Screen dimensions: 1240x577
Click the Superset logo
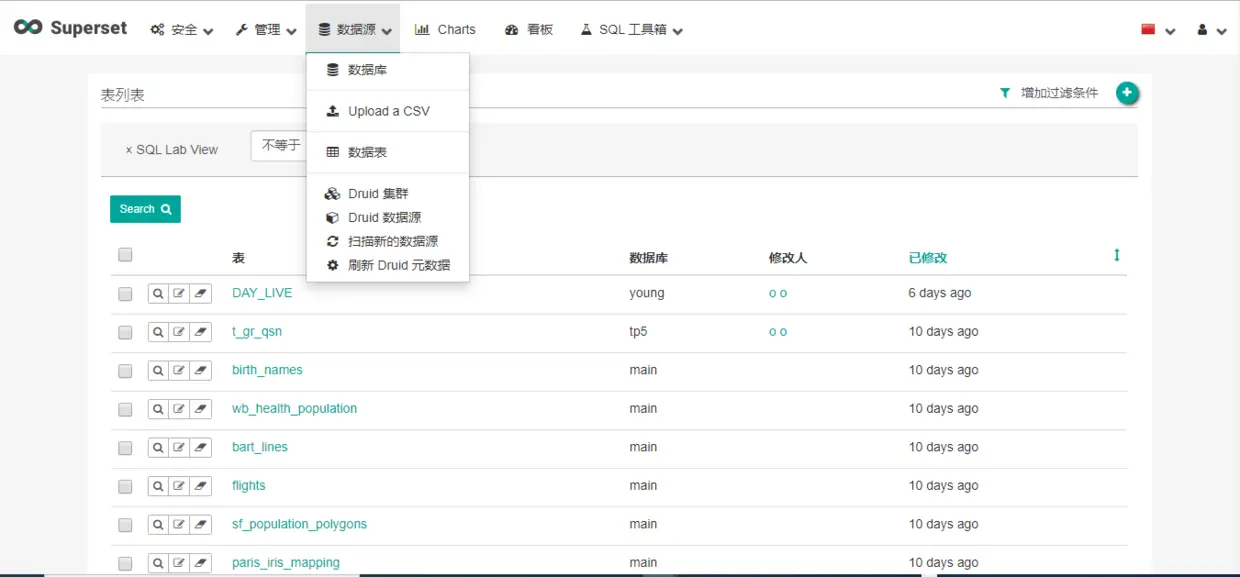point(70,28)
